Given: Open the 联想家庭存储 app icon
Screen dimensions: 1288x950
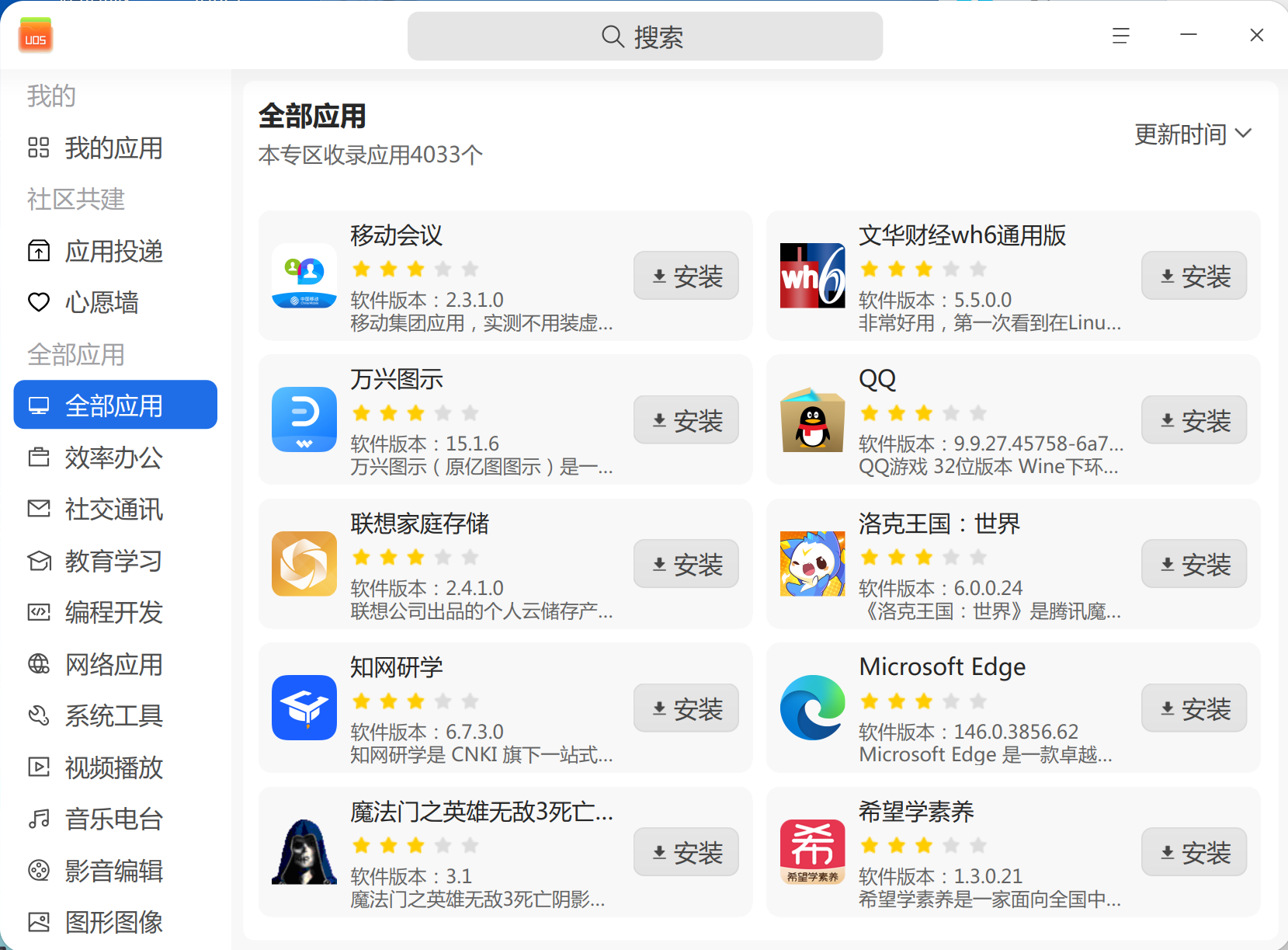Looking at the screenshot, I should 304,564.
